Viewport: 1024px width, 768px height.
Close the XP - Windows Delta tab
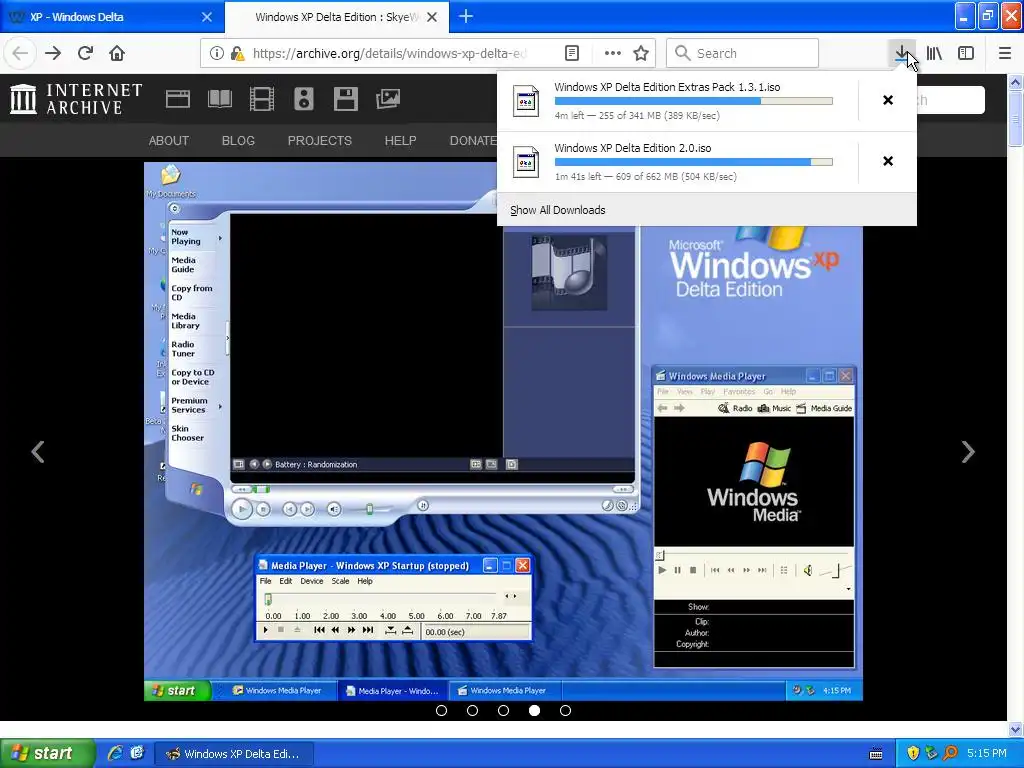[x=207, y=17]
